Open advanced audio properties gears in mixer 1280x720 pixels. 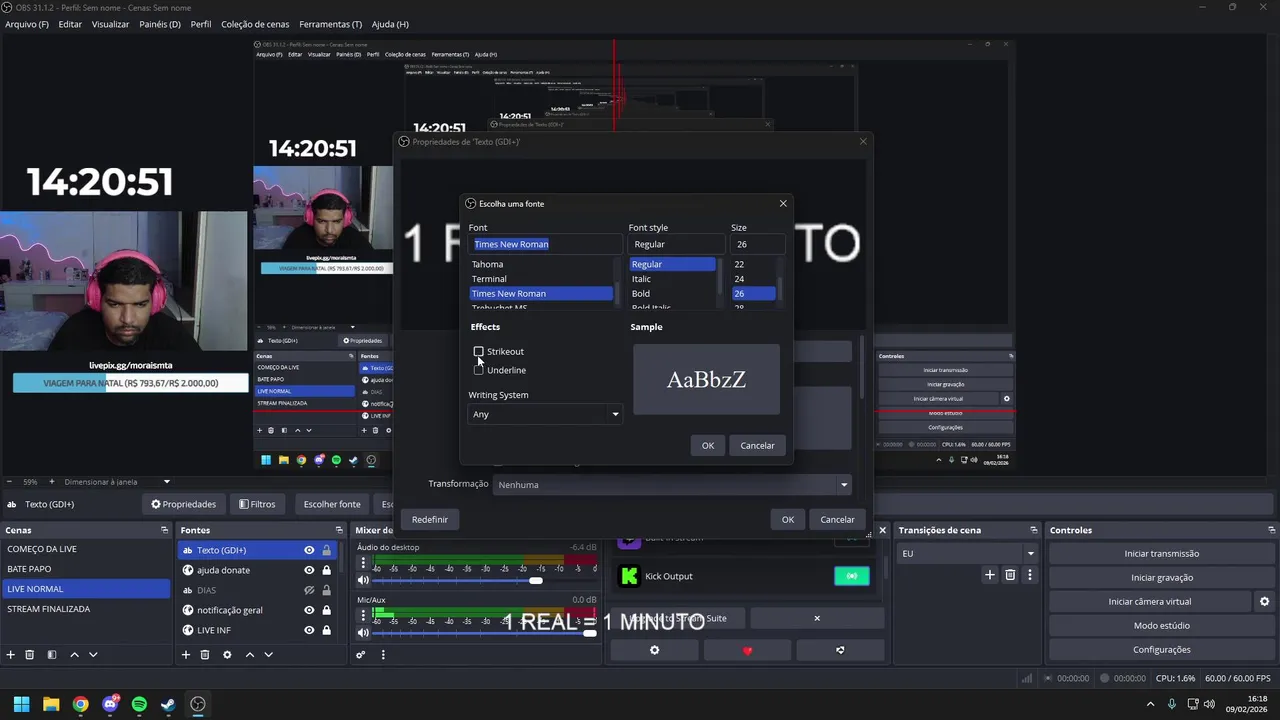[361, 655]
